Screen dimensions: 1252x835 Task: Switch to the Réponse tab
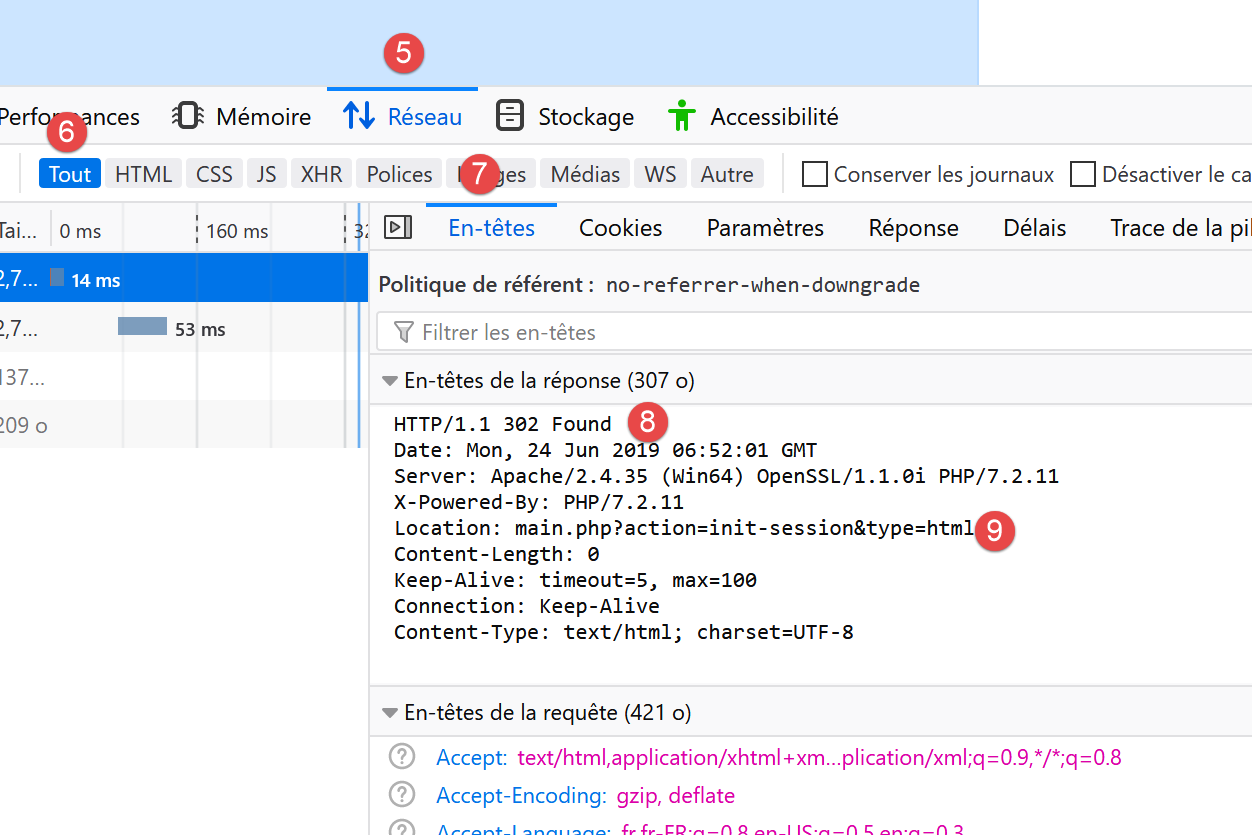913,228
